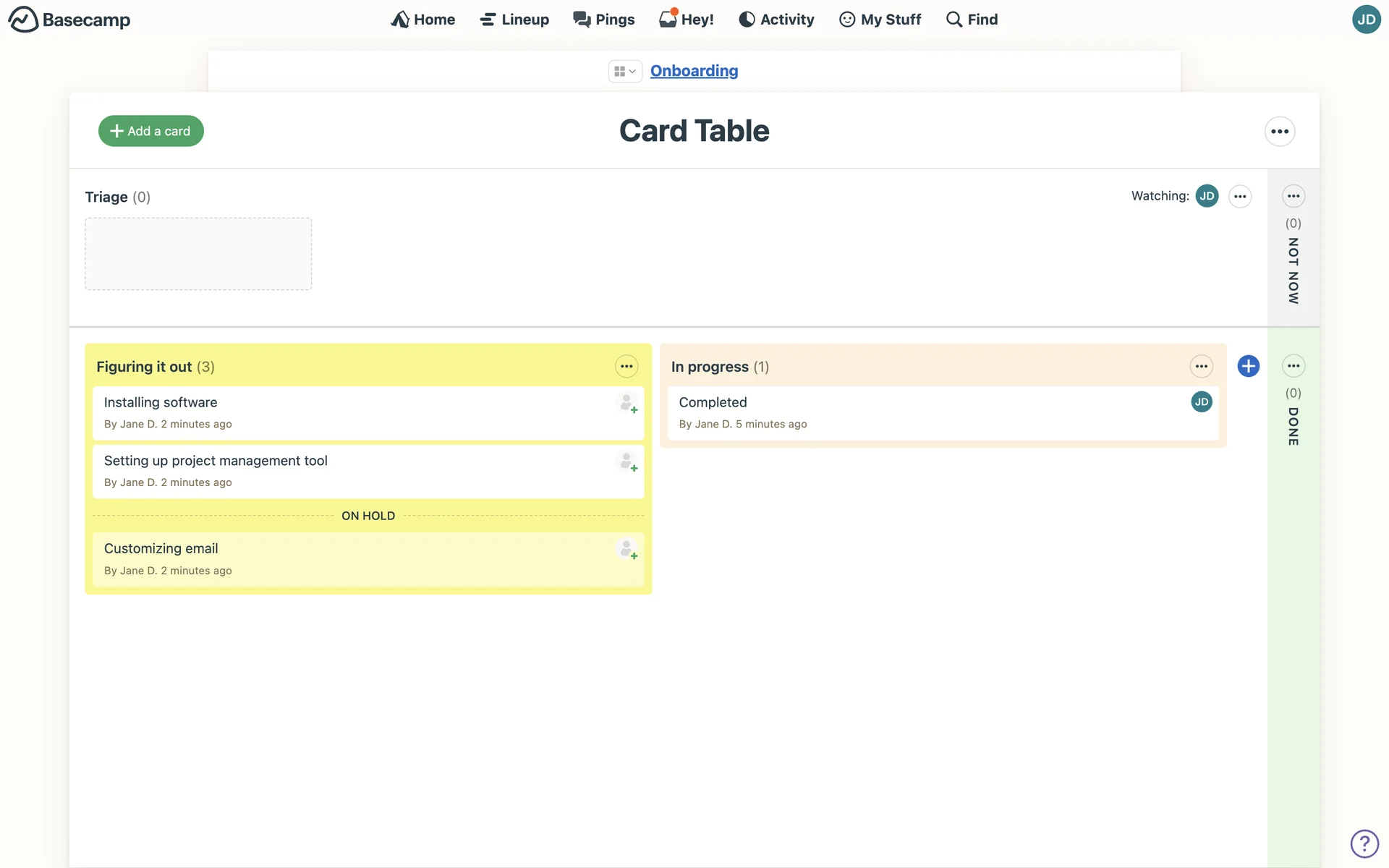Open Card Table main options menu
The image size is (1389, 868).
pyautogui.click(x=1279, y=132)
